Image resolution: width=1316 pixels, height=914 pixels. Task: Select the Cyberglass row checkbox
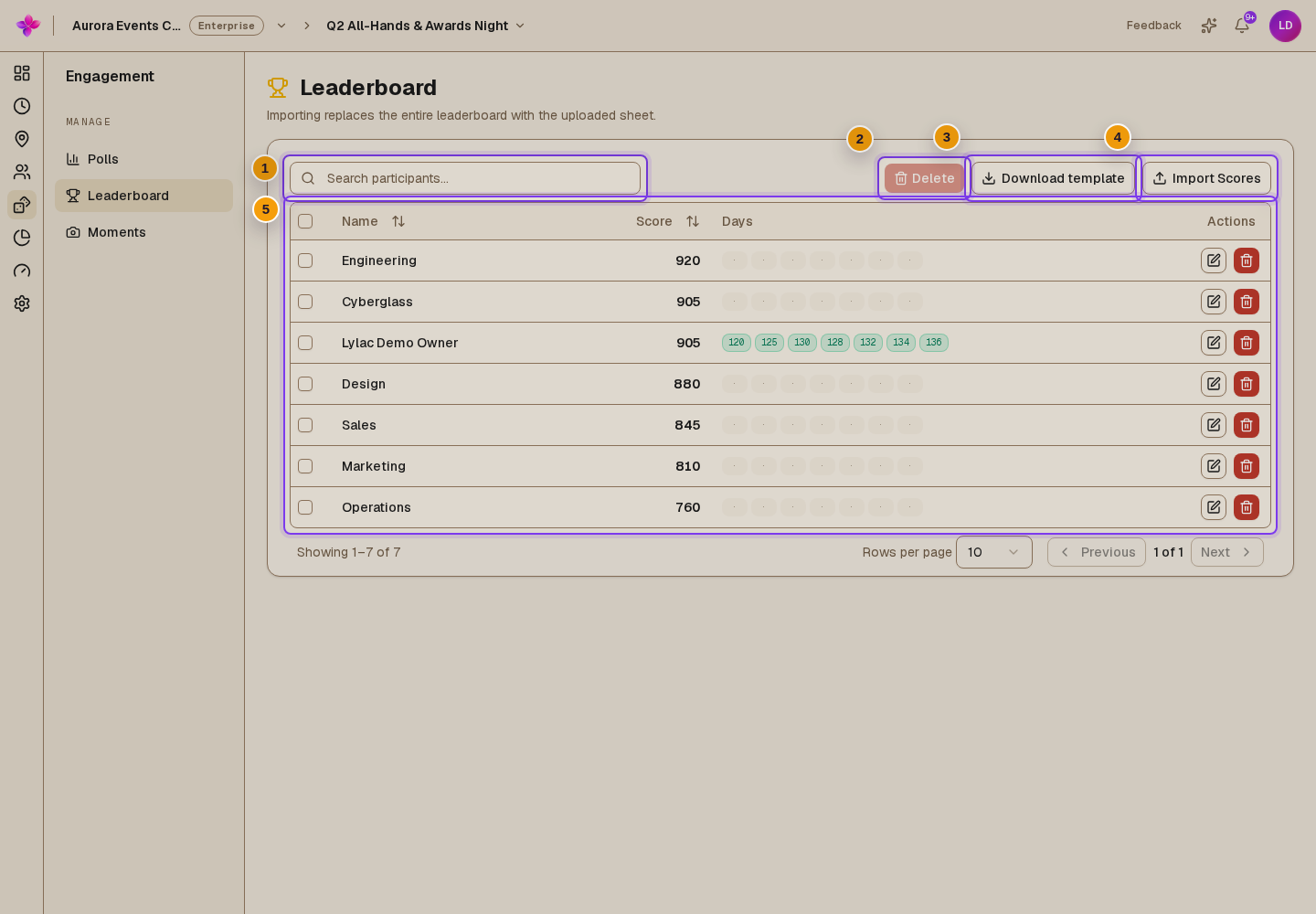[x=305, y=302]
